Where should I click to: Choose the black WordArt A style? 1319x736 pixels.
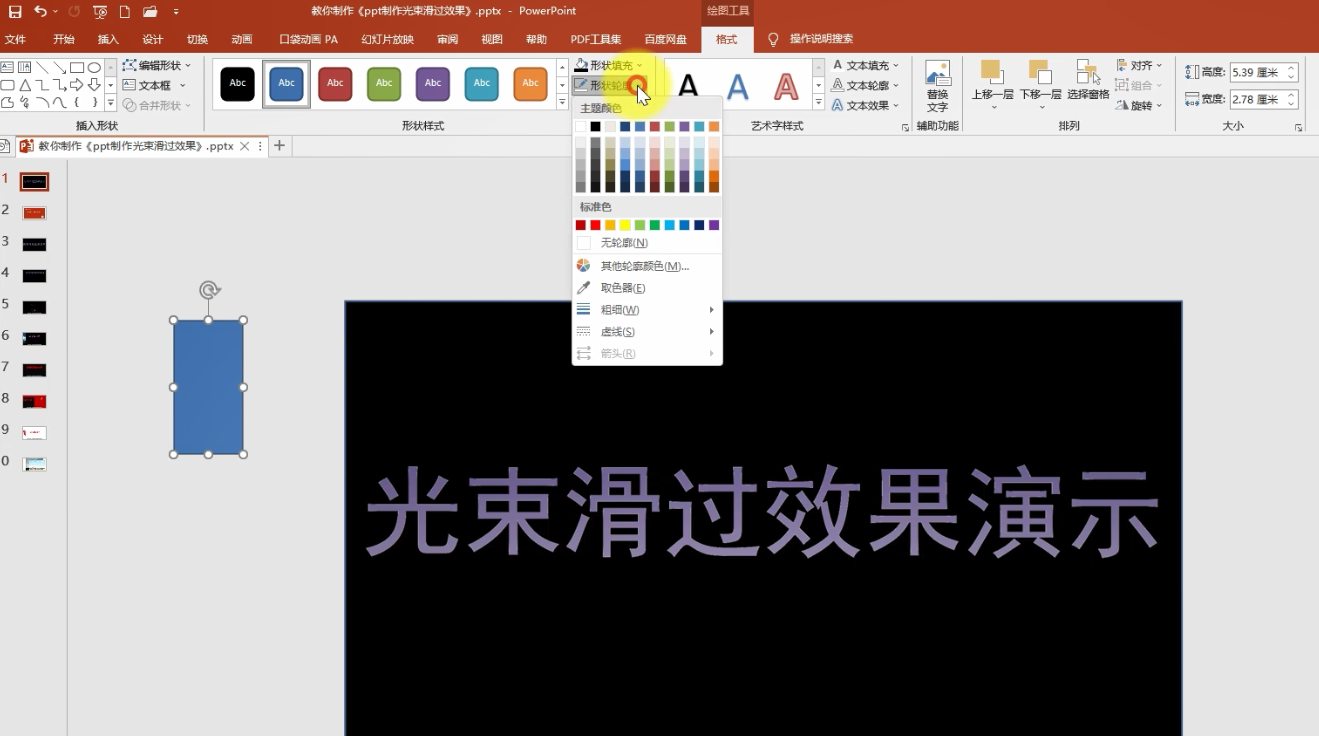689,86
